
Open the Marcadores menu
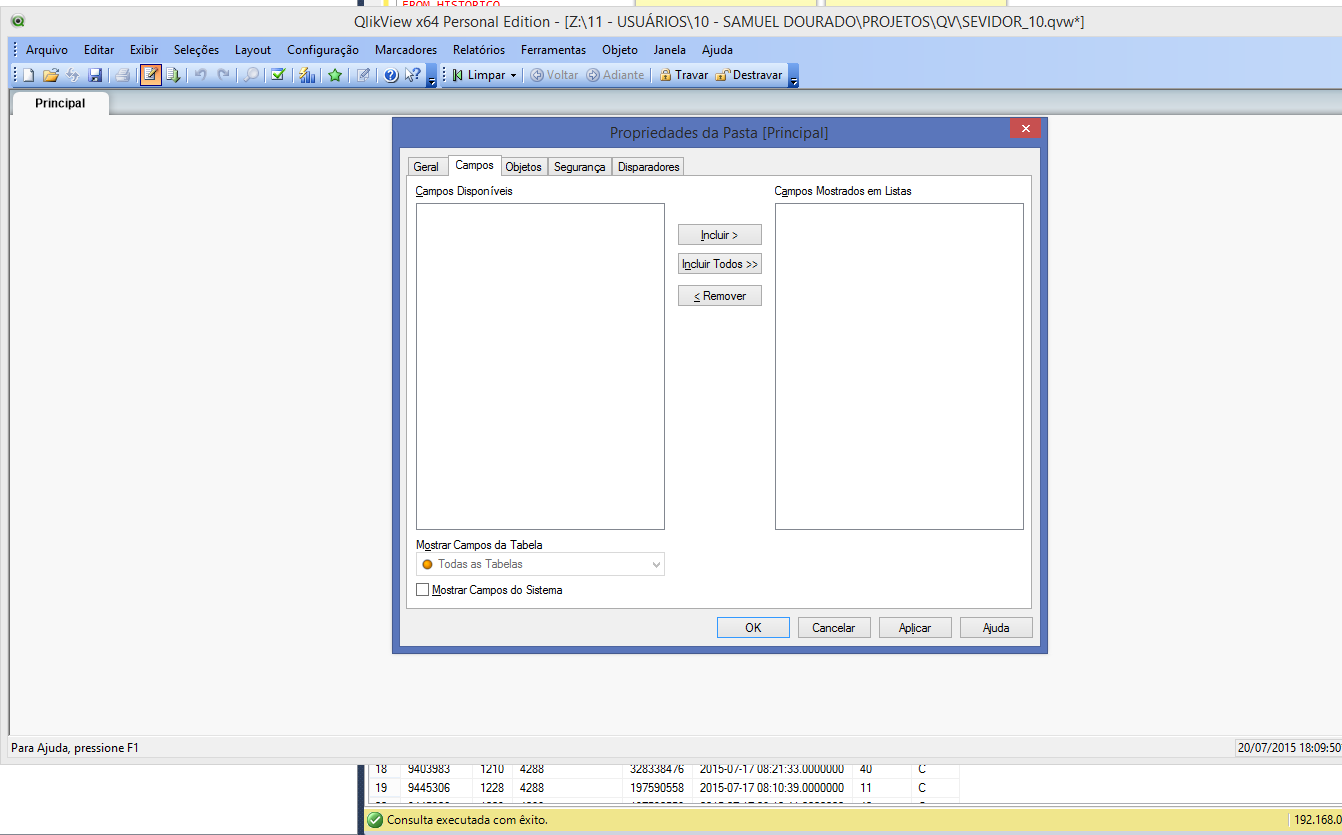pyautogui.click(x=406, y=49)
